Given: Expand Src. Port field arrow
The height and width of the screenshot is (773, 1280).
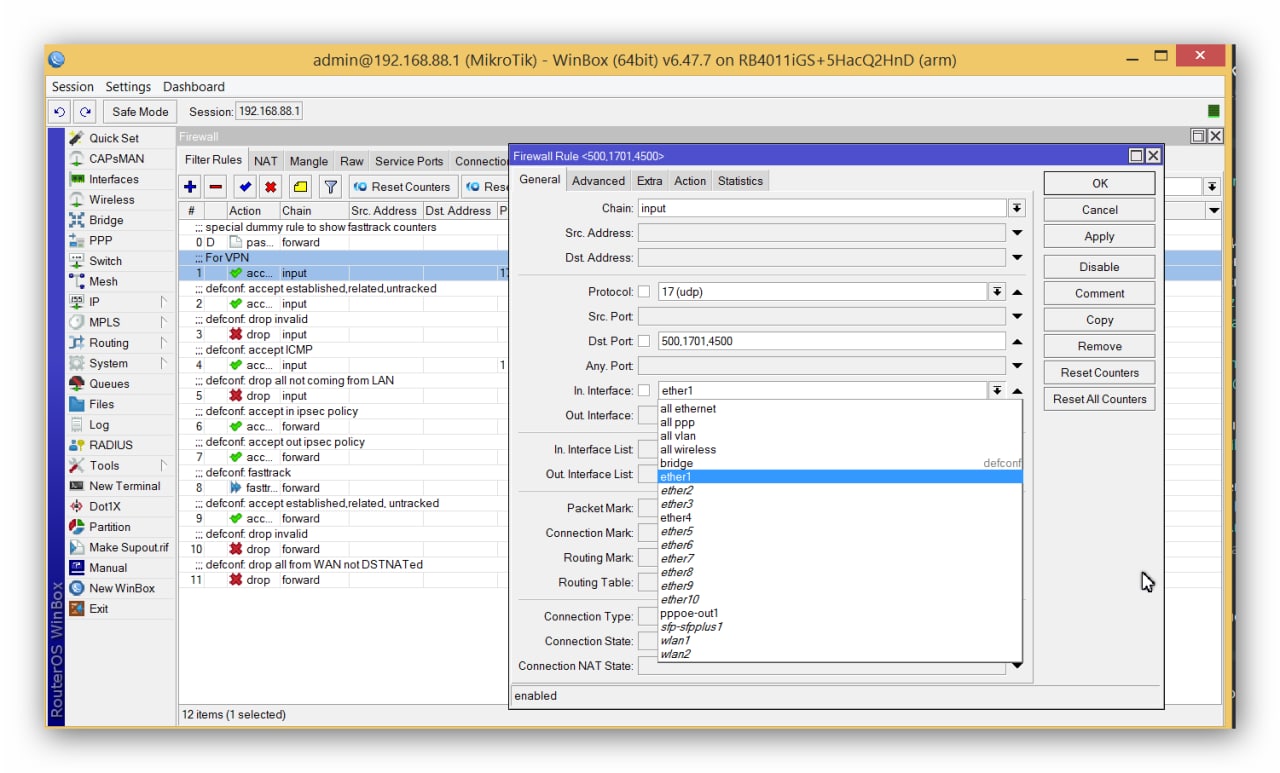Looking at the screenshot, I should (x=1017, y=317).
